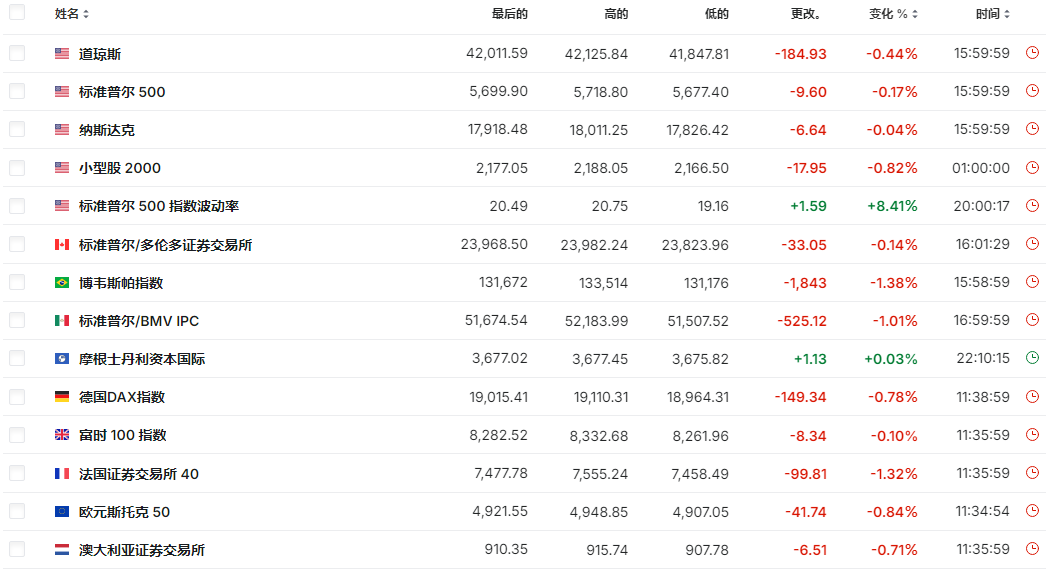The image size is (1047, 569).
Task: Click the UK flag beside 富时 100 指数
Action: tap(62, 435)
